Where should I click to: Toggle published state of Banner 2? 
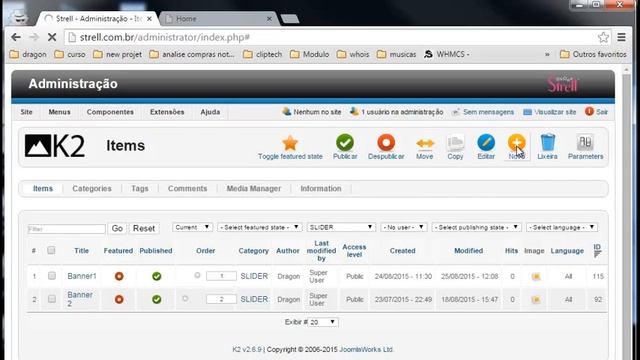pos(156,299)
